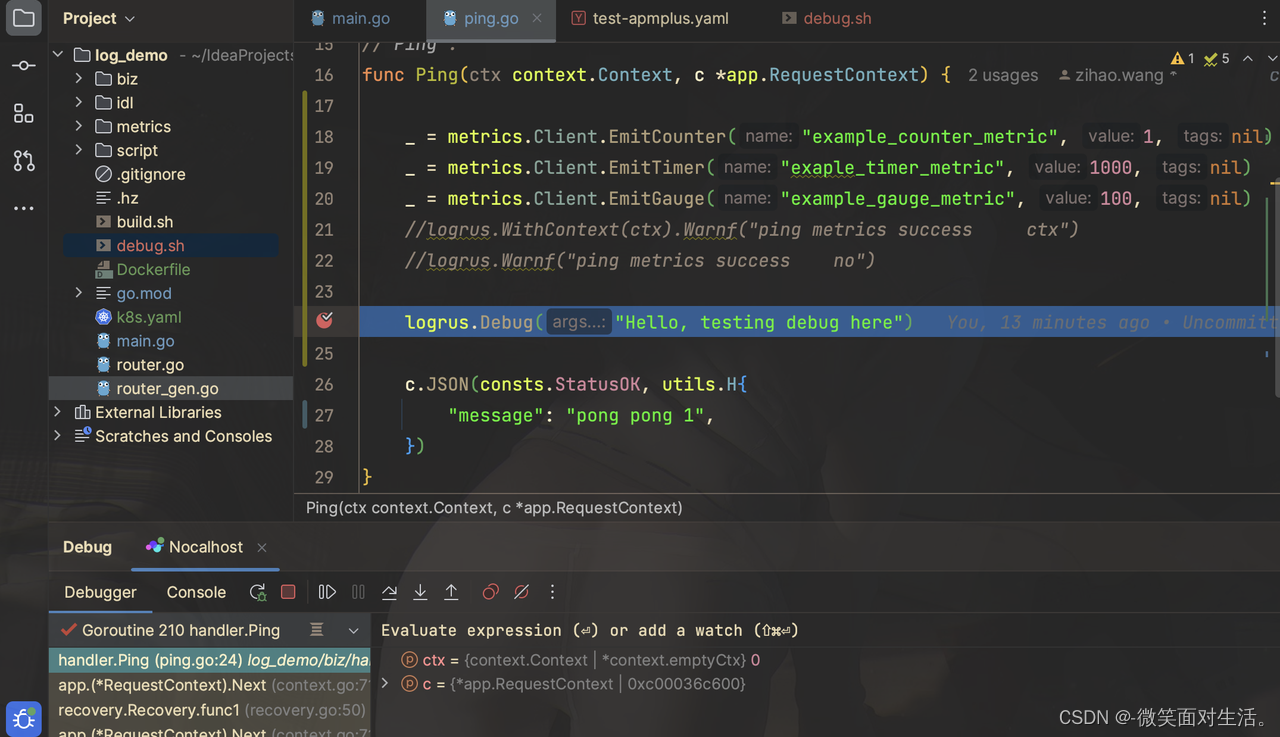
Task: Click the Debug tool window title
Action: [x=87, y=547]
